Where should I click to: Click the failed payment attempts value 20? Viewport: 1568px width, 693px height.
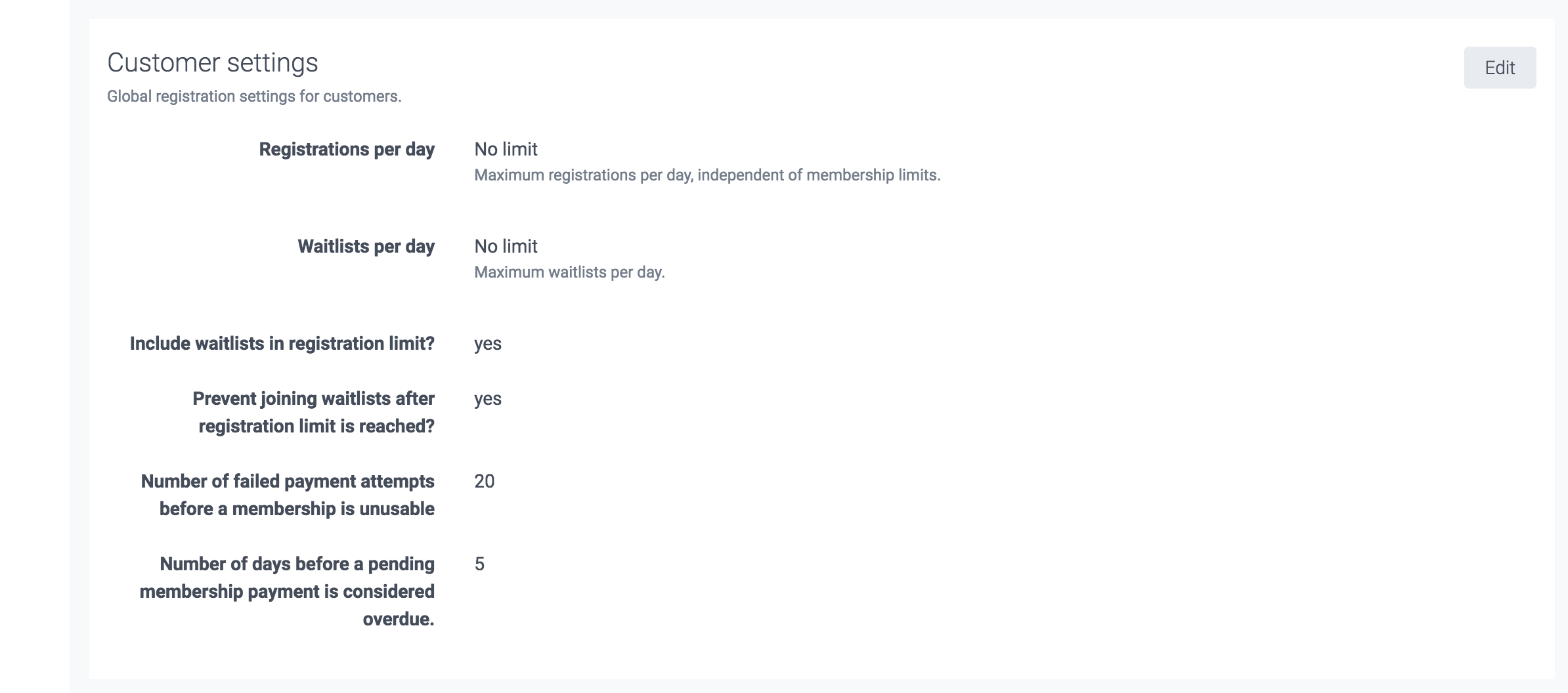click(x=484, y=482)
